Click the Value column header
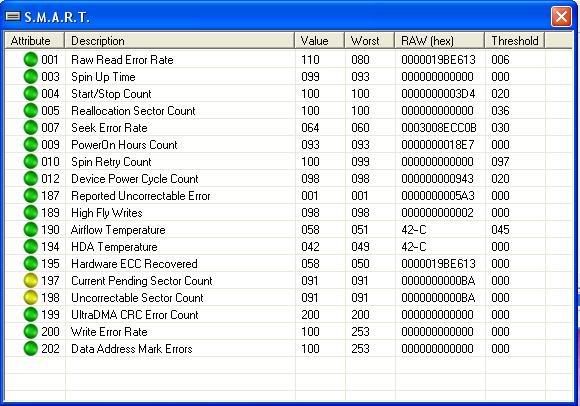The image size is (580, 406). (320, 40)
